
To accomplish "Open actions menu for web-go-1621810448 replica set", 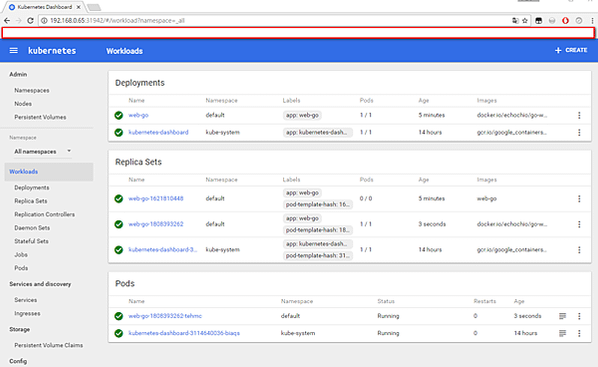I will pos(579,199).
